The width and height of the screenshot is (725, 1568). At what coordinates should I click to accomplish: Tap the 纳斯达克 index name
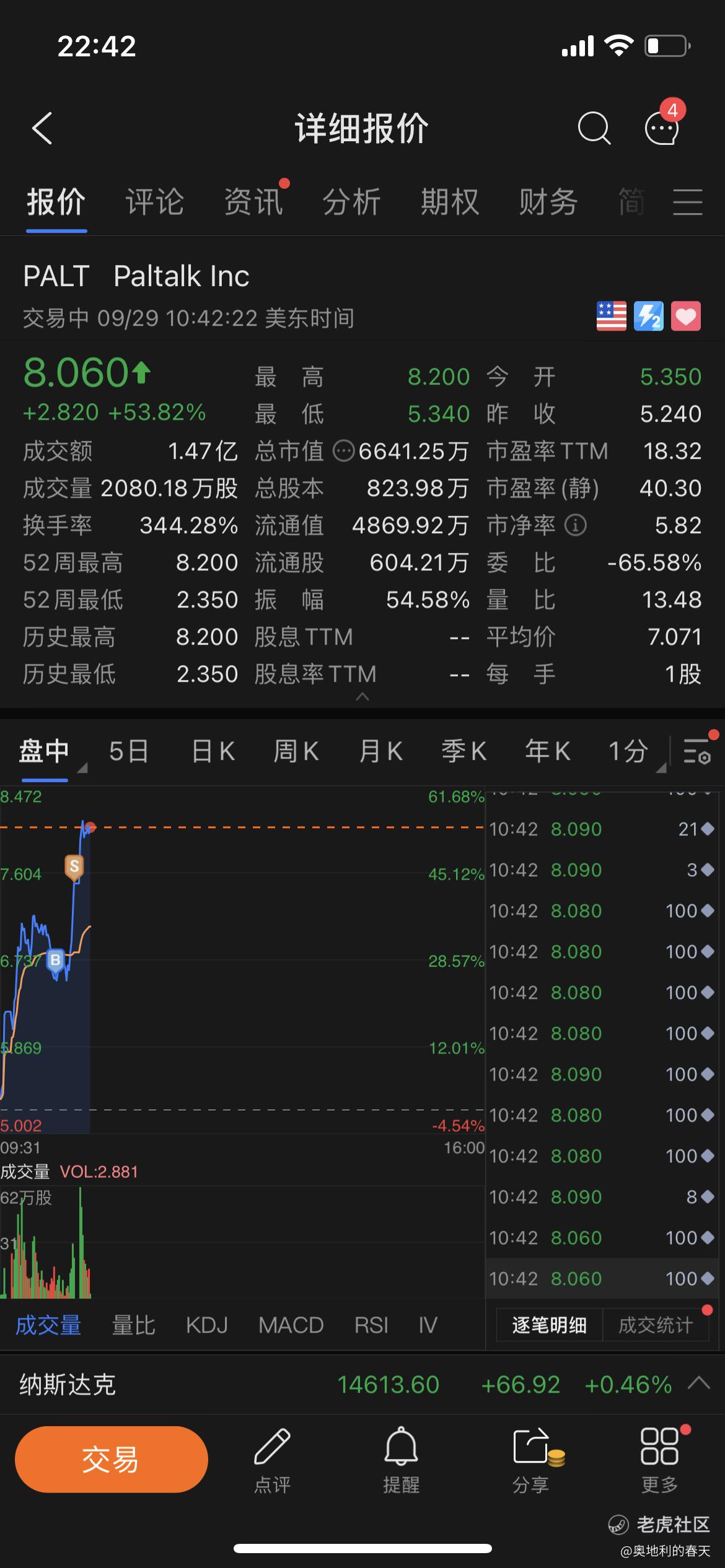[67, 1384]
